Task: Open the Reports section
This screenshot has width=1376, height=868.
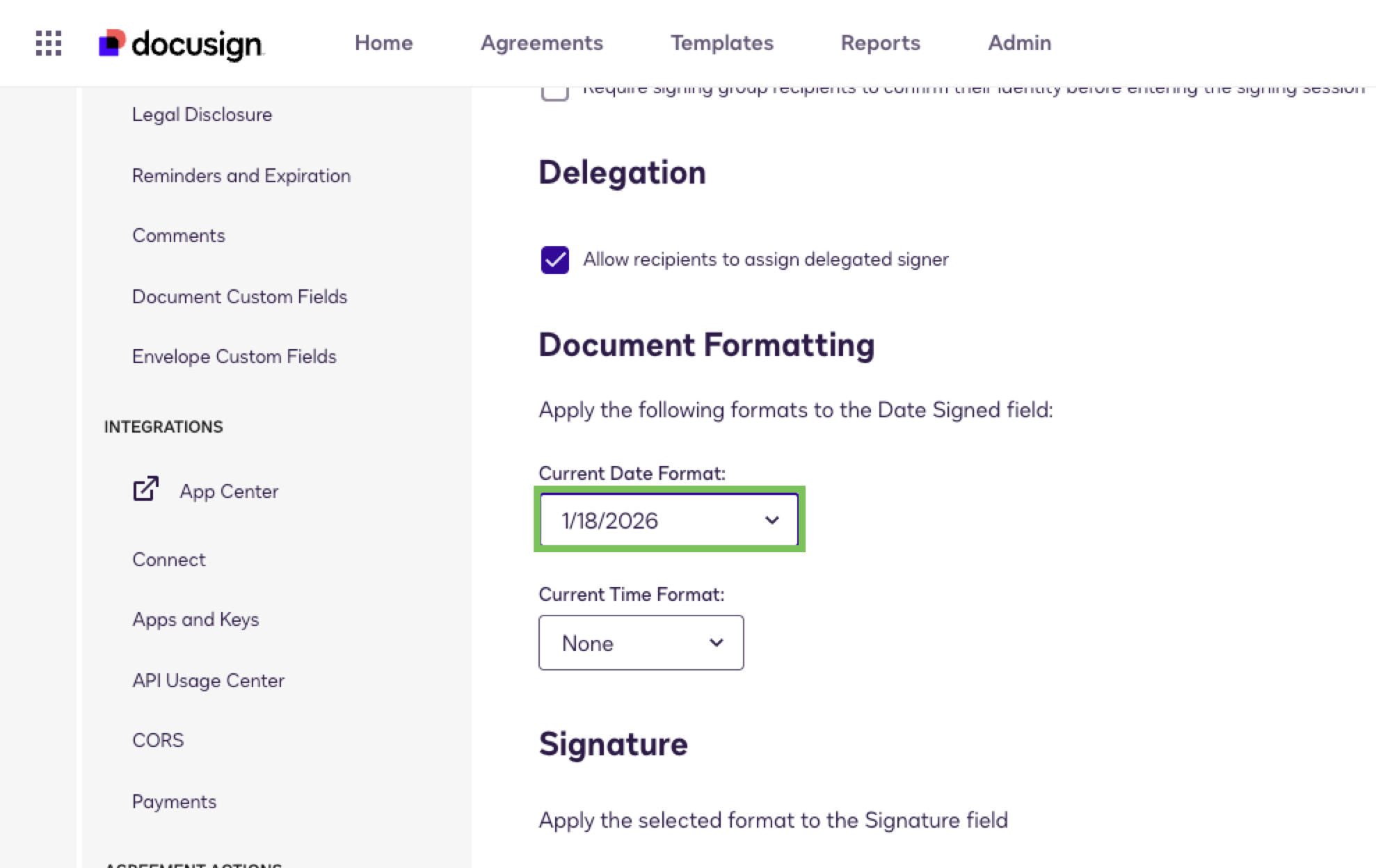Action: click(x=880, y=43)
